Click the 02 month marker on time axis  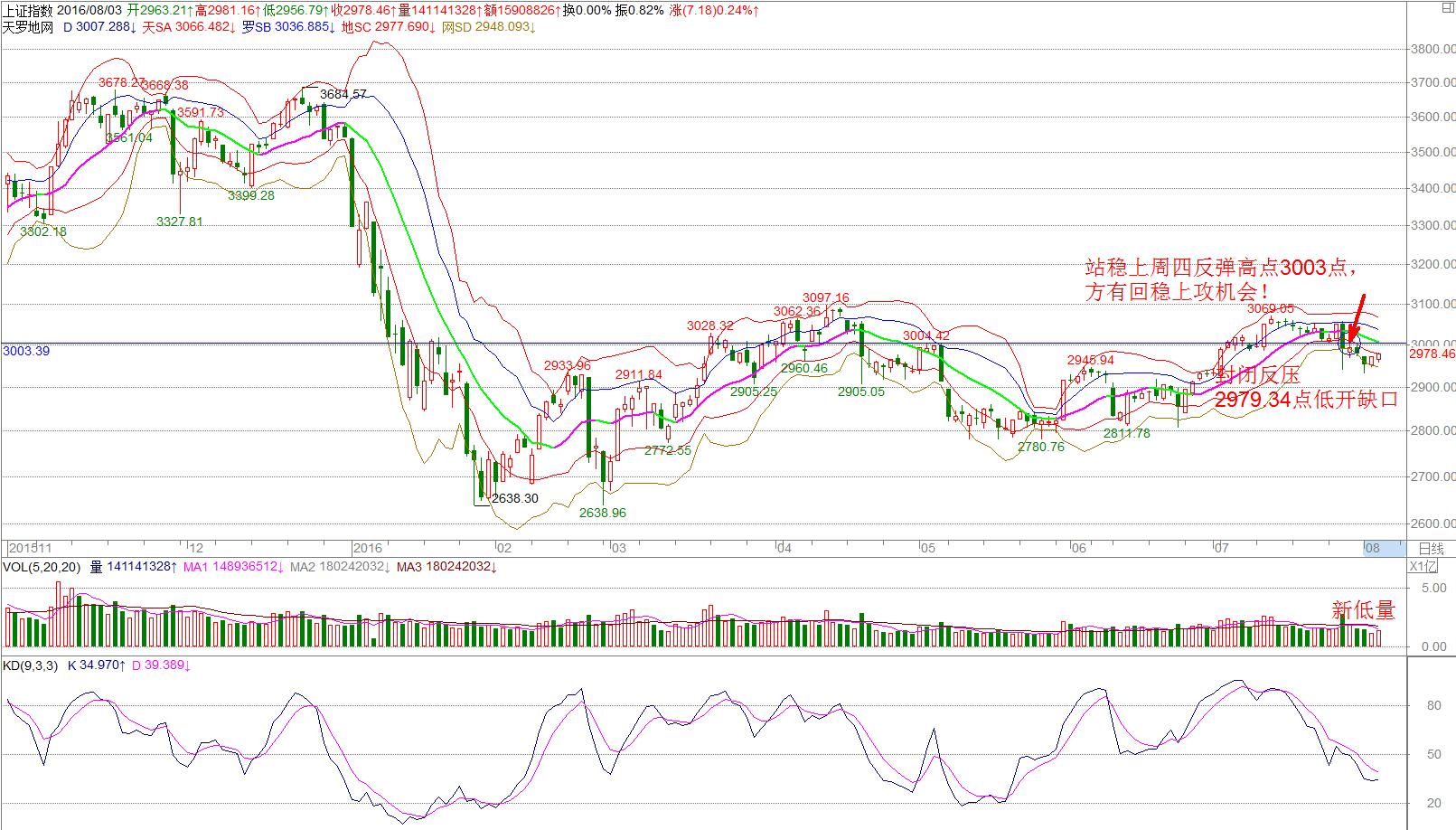[x=504, y=548]
